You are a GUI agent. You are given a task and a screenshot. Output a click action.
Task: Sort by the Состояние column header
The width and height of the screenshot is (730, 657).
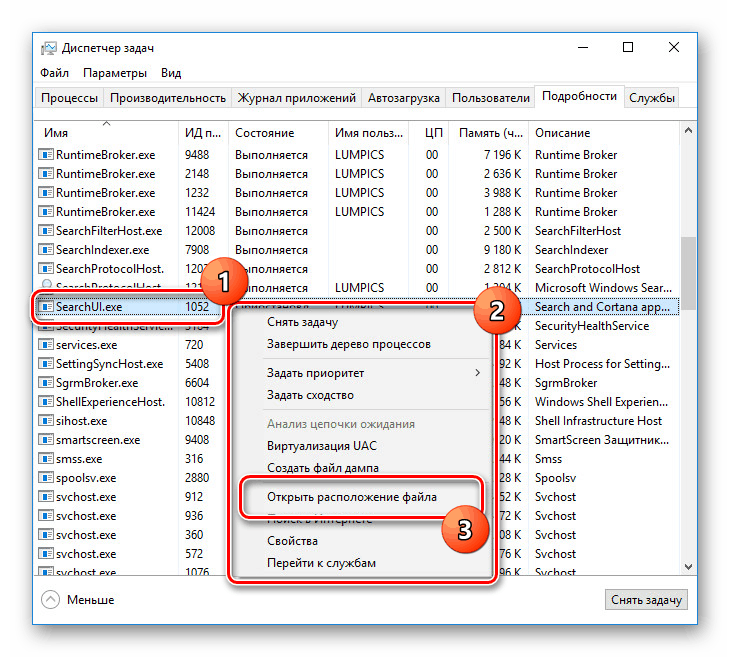(x=278, y=133)
